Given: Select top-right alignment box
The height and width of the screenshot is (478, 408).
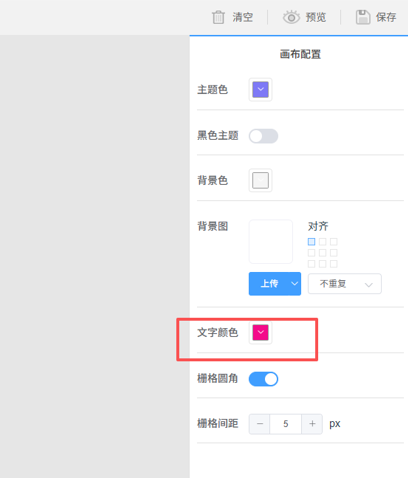Looking at the screenshot, I should (x=334, y=242).
